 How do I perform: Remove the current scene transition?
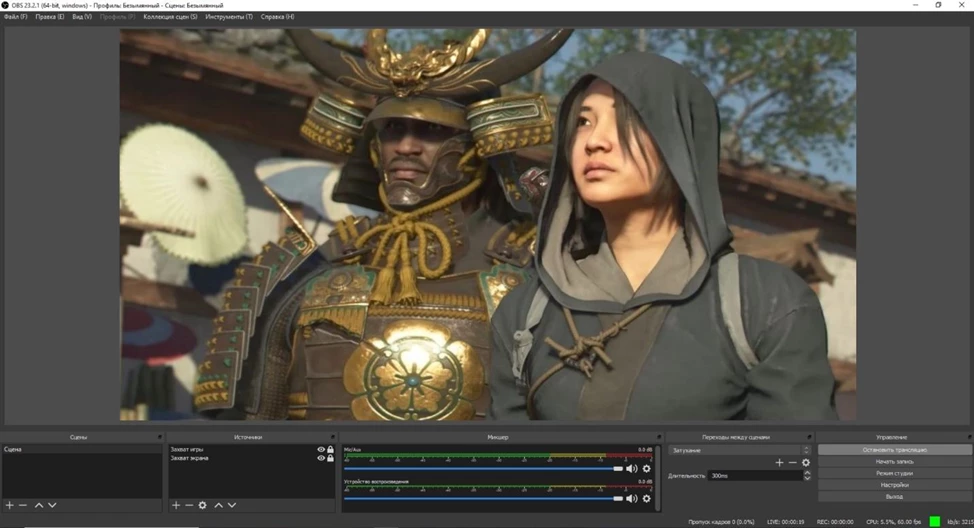(x=792, y=462)
